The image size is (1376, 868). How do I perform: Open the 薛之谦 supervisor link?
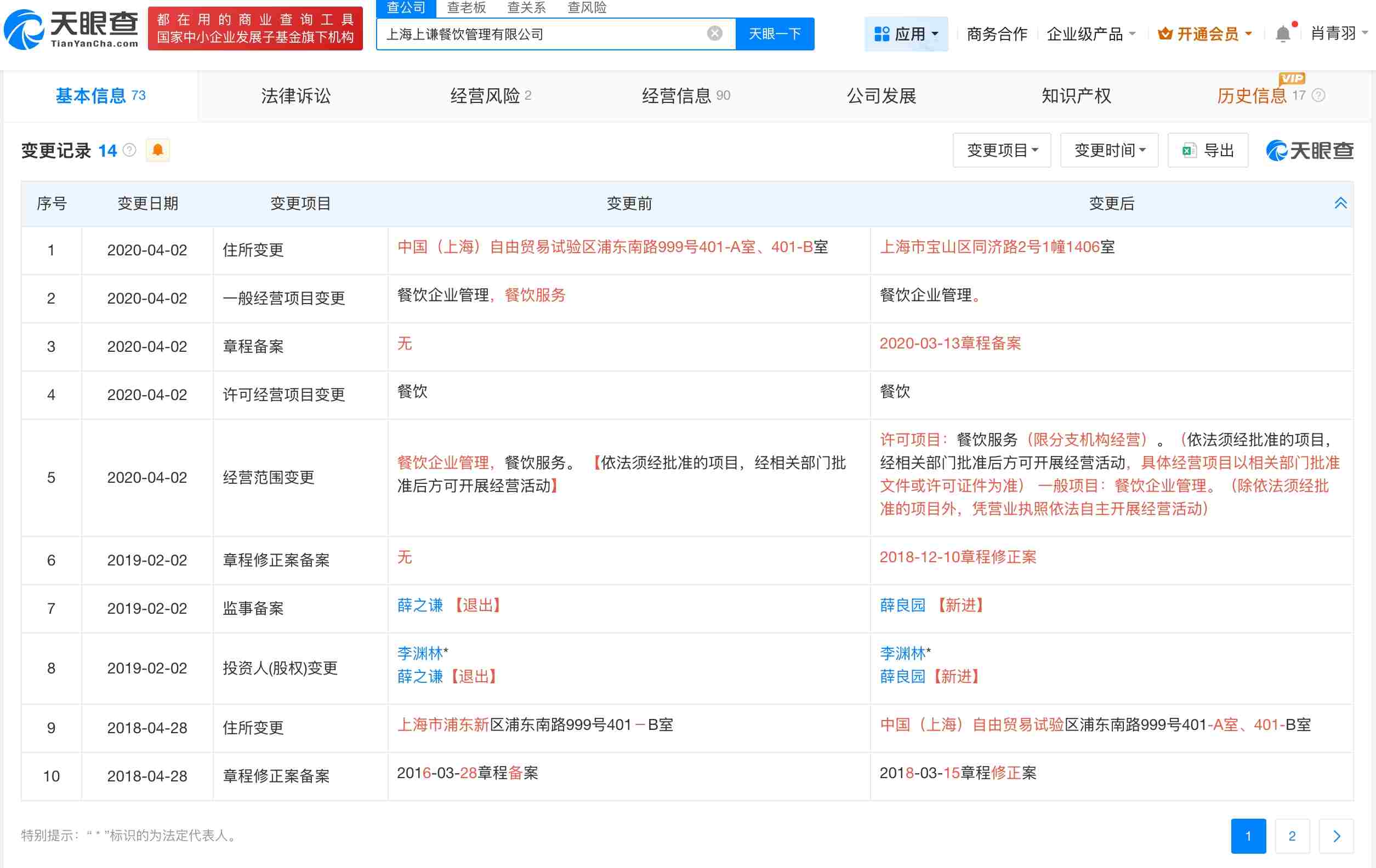(x=420, y=606)
